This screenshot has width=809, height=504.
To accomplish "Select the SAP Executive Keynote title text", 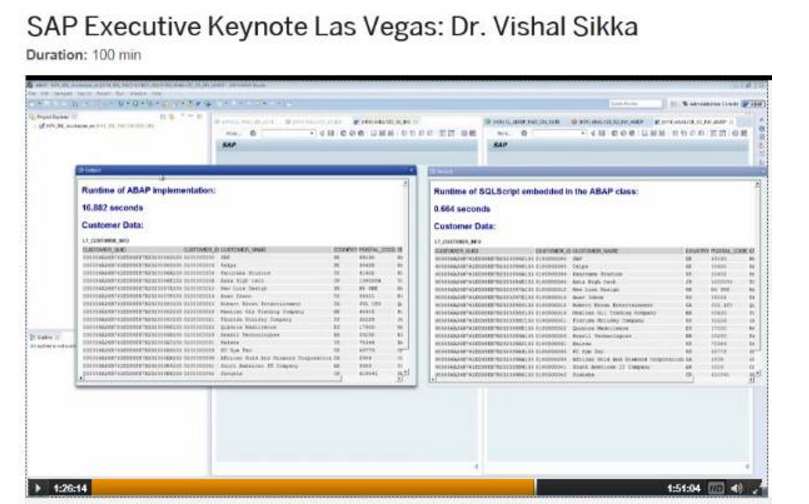I will tap(332, 26).
